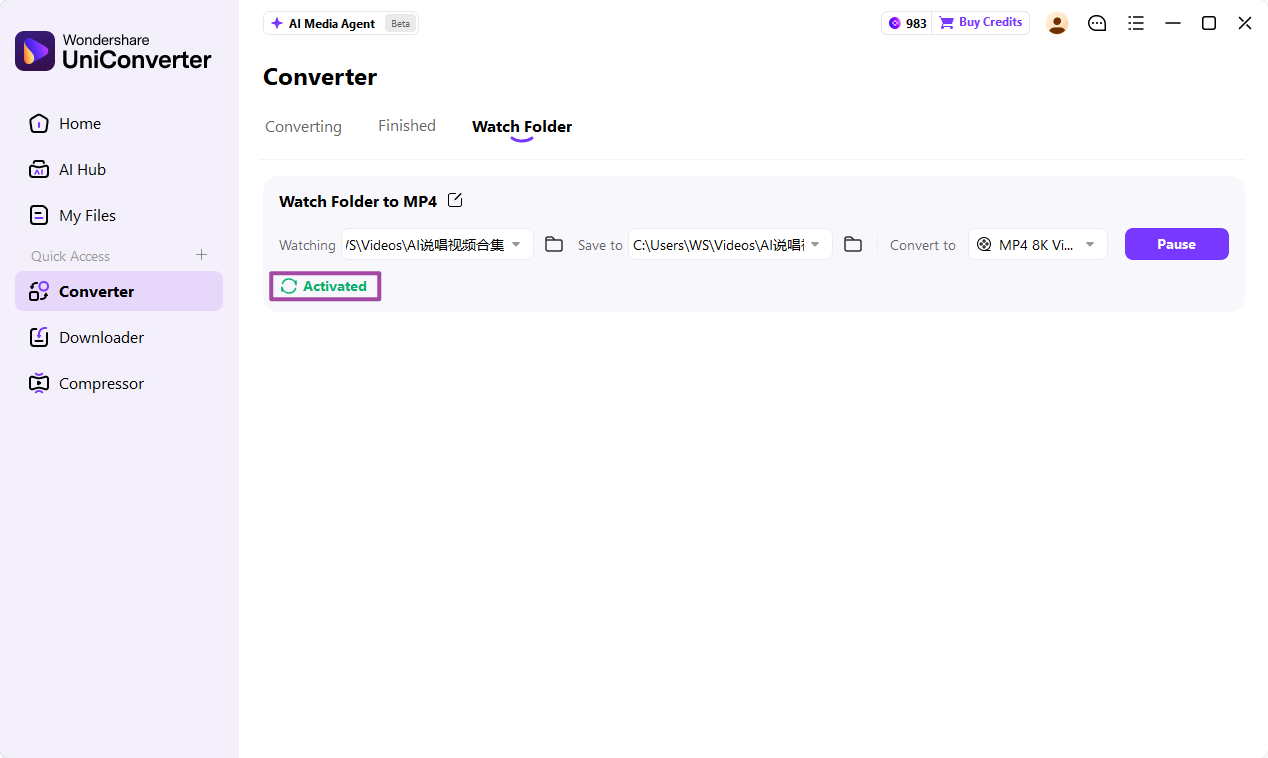Click the My Files icon
The width and height of the screenshot is (1268, 758).
coord(39,216)
